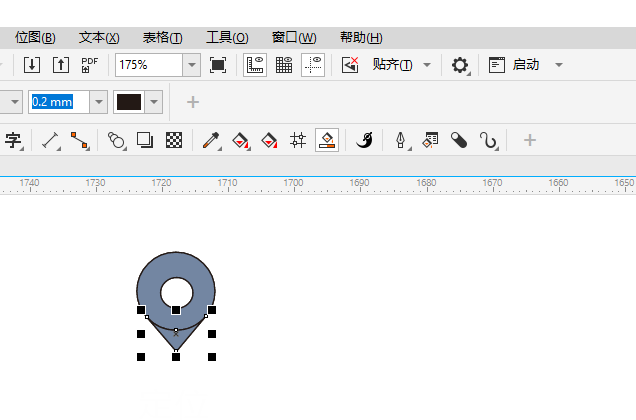Expand the outline color dropdown arrow

[154, 102]
